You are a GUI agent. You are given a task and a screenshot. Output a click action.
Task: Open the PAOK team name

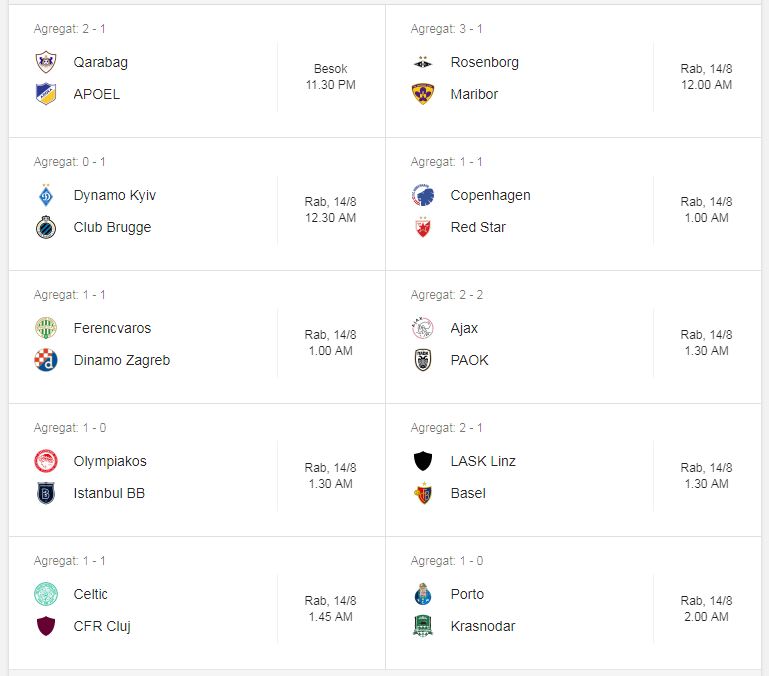point(469,360)
